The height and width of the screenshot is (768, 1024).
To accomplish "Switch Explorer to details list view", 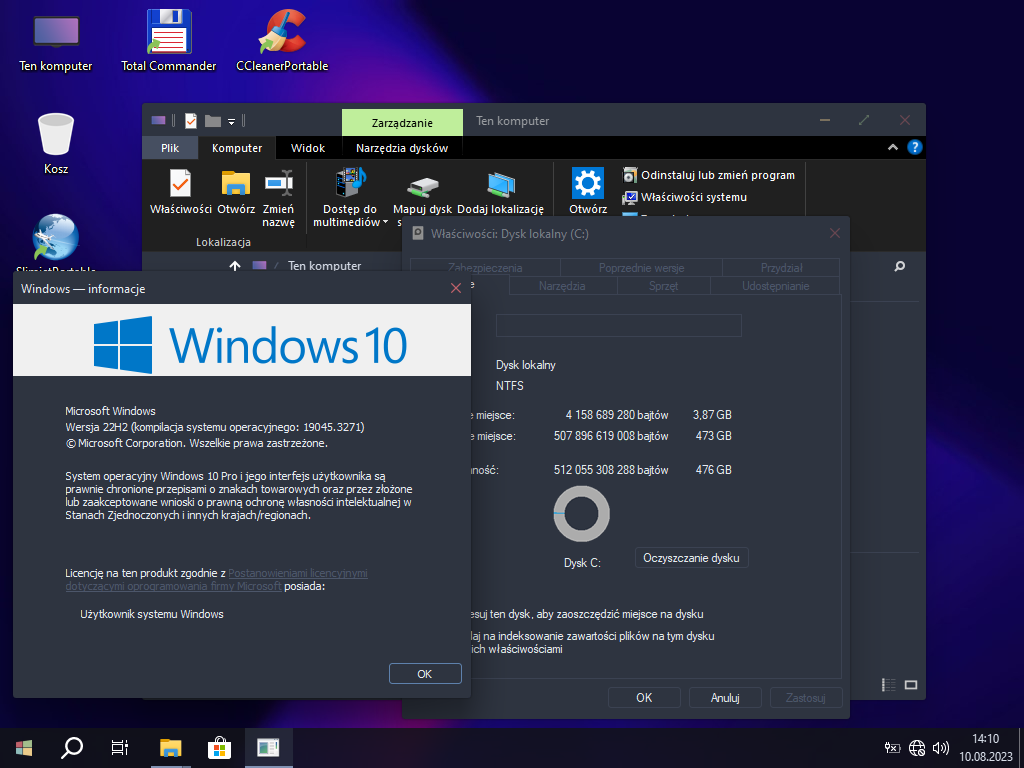I will click(x=889, y=685).
